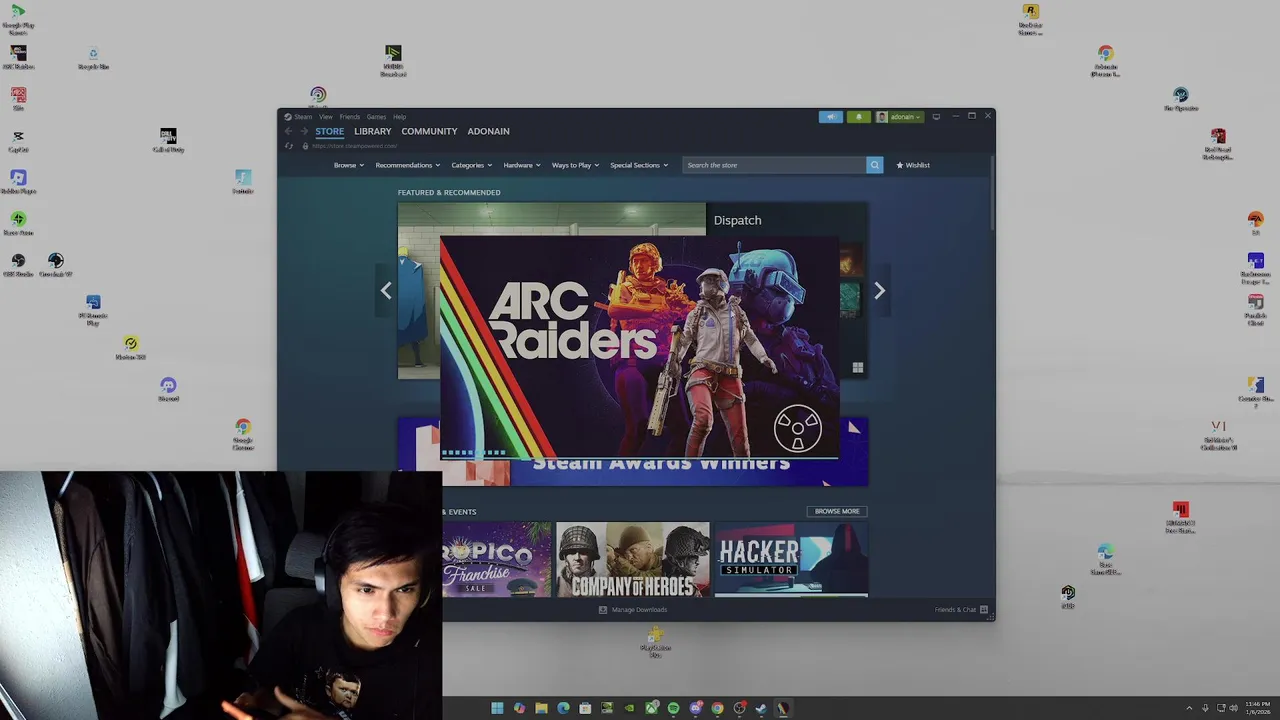Switch Steam to Big Picture mode icon
Screen dimensions: 1280x720
click(x=936, y=117)
